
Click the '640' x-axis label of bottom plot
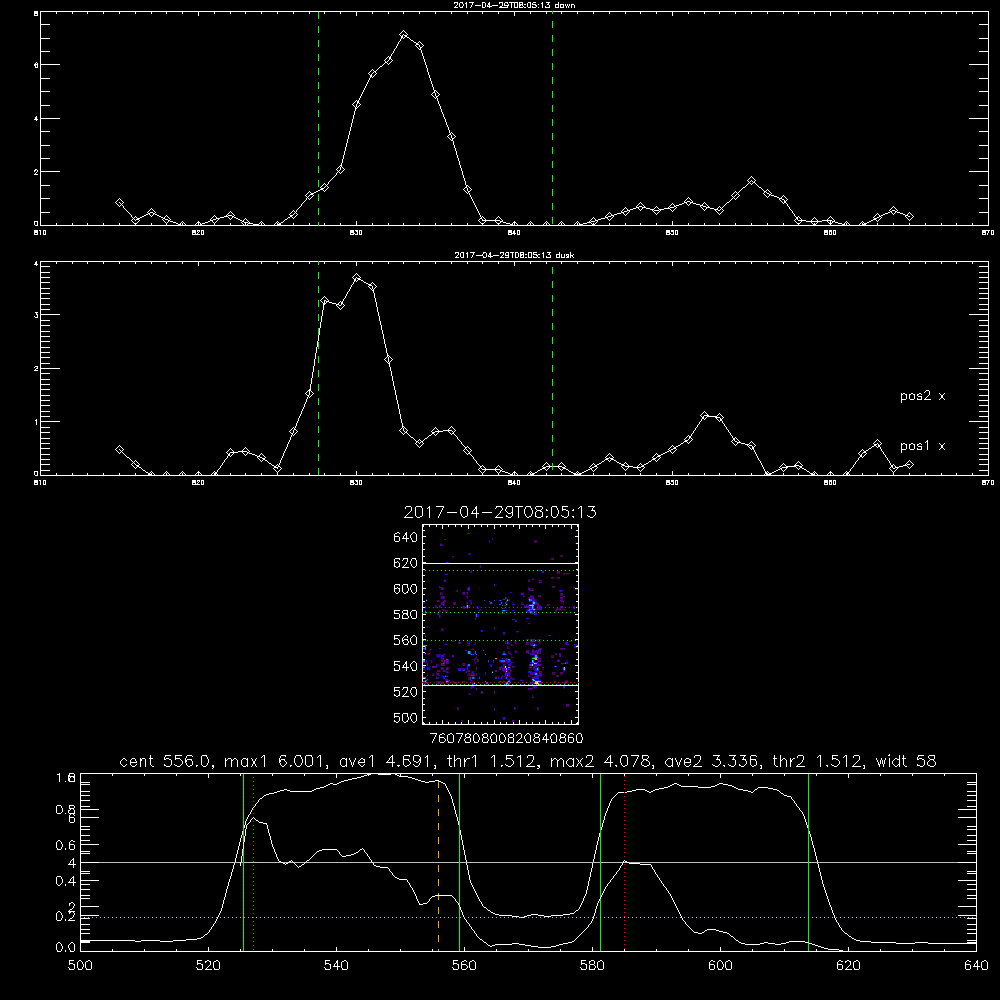[x=976, y=966]
